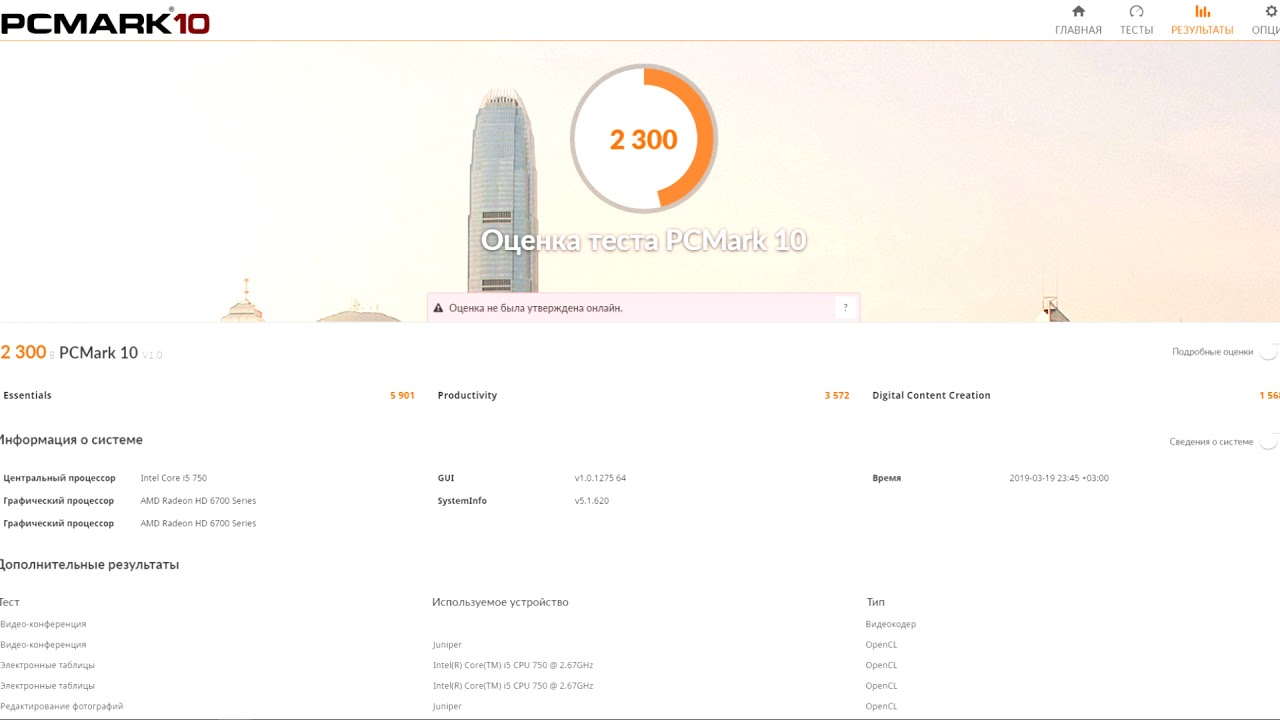Toggle the Сведения о системе switch
This screenshot has width=1280, height=720.
point(1268,442)
